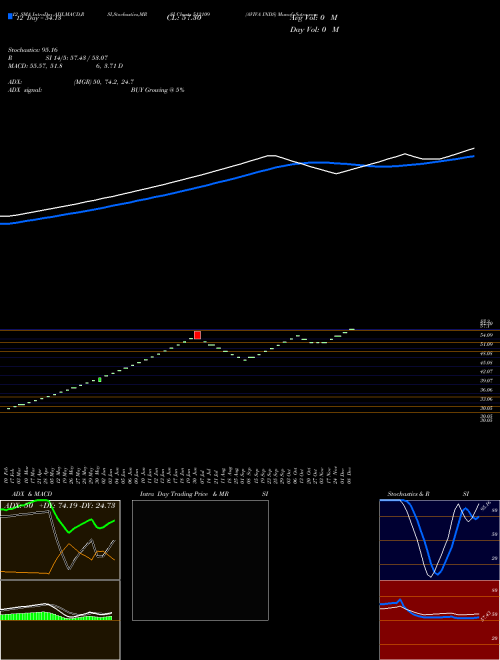Click the '39.07' price axis label

click(x=486, y=381)
